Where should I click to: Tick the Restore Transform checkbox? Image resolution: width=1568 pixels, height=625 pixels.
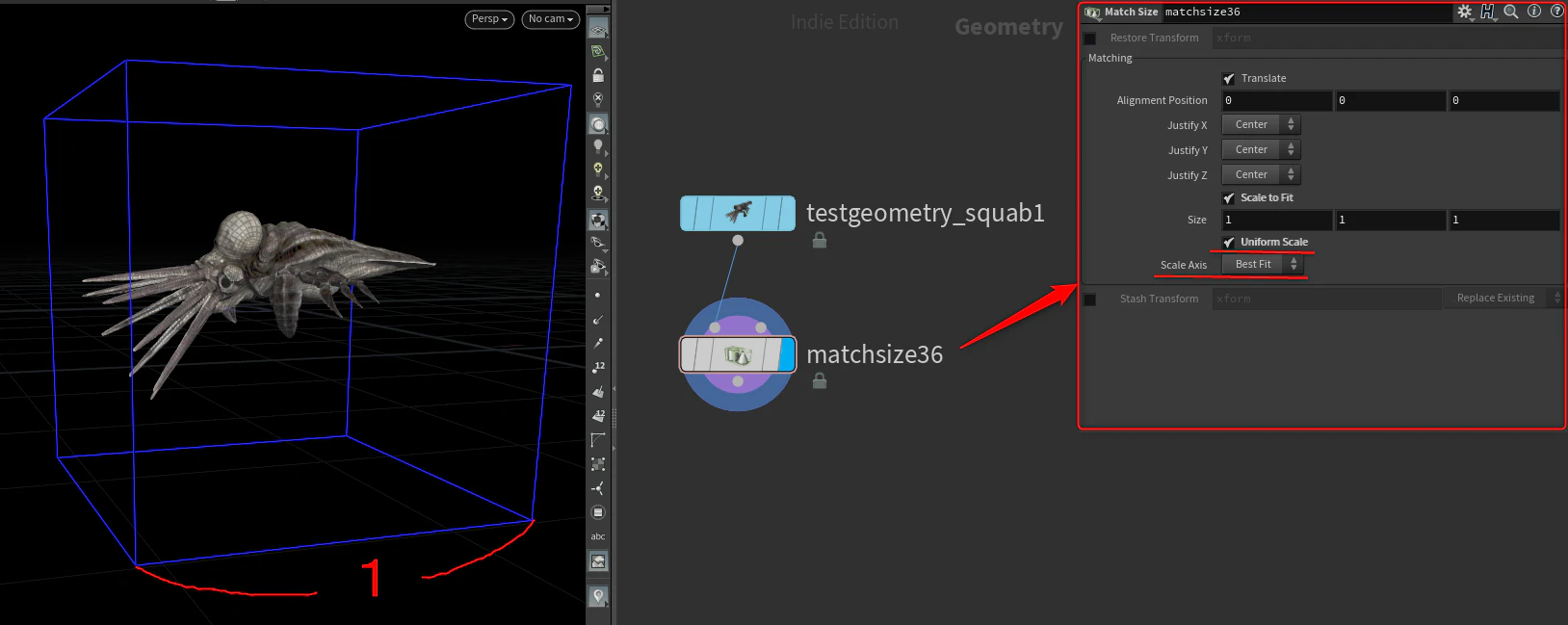click(1090, 39)
